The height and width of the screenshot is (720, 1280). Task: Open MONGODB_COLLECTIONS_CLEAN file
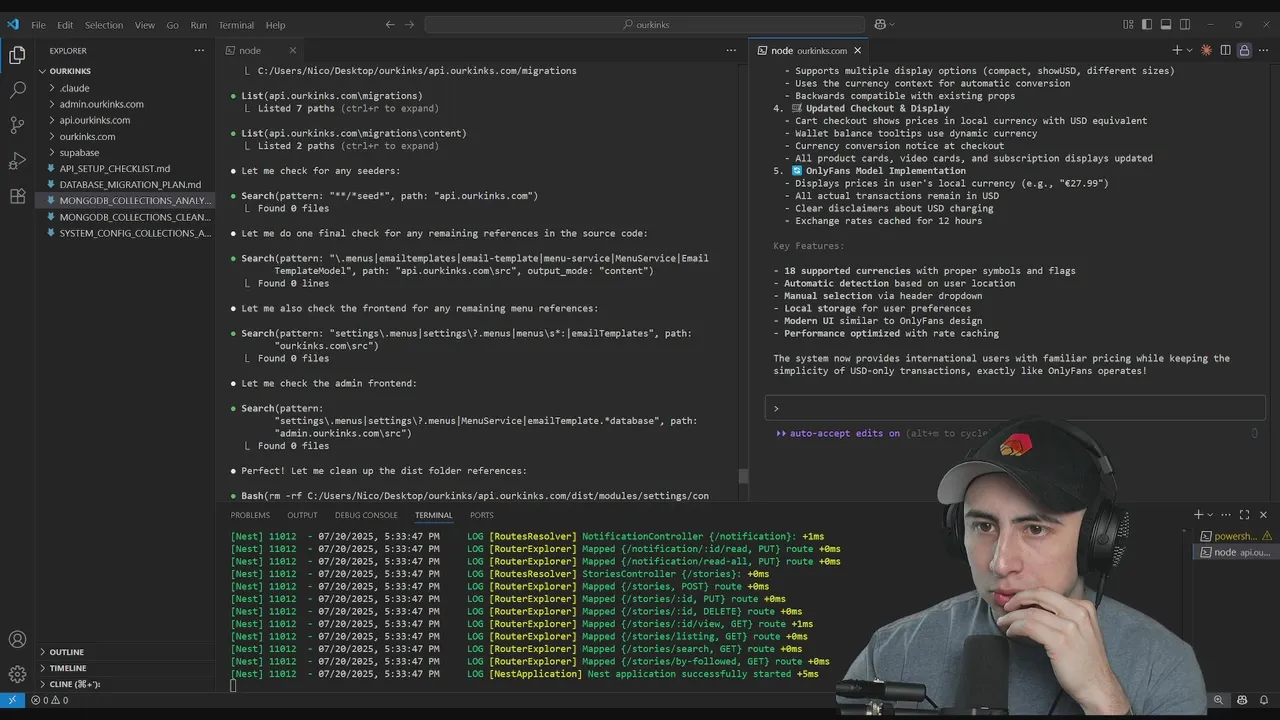pyautogui.click(x=126, y=217)
